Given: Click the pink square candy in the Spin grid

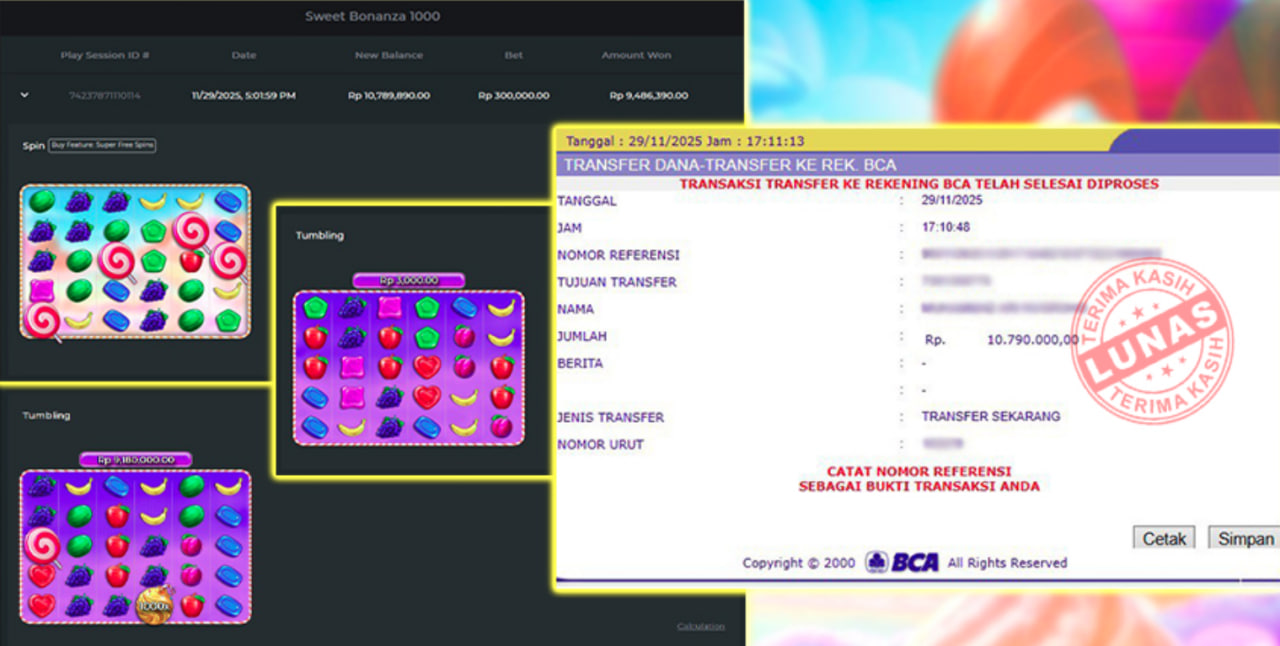Looking at the screenshot, I should (41, 291).
